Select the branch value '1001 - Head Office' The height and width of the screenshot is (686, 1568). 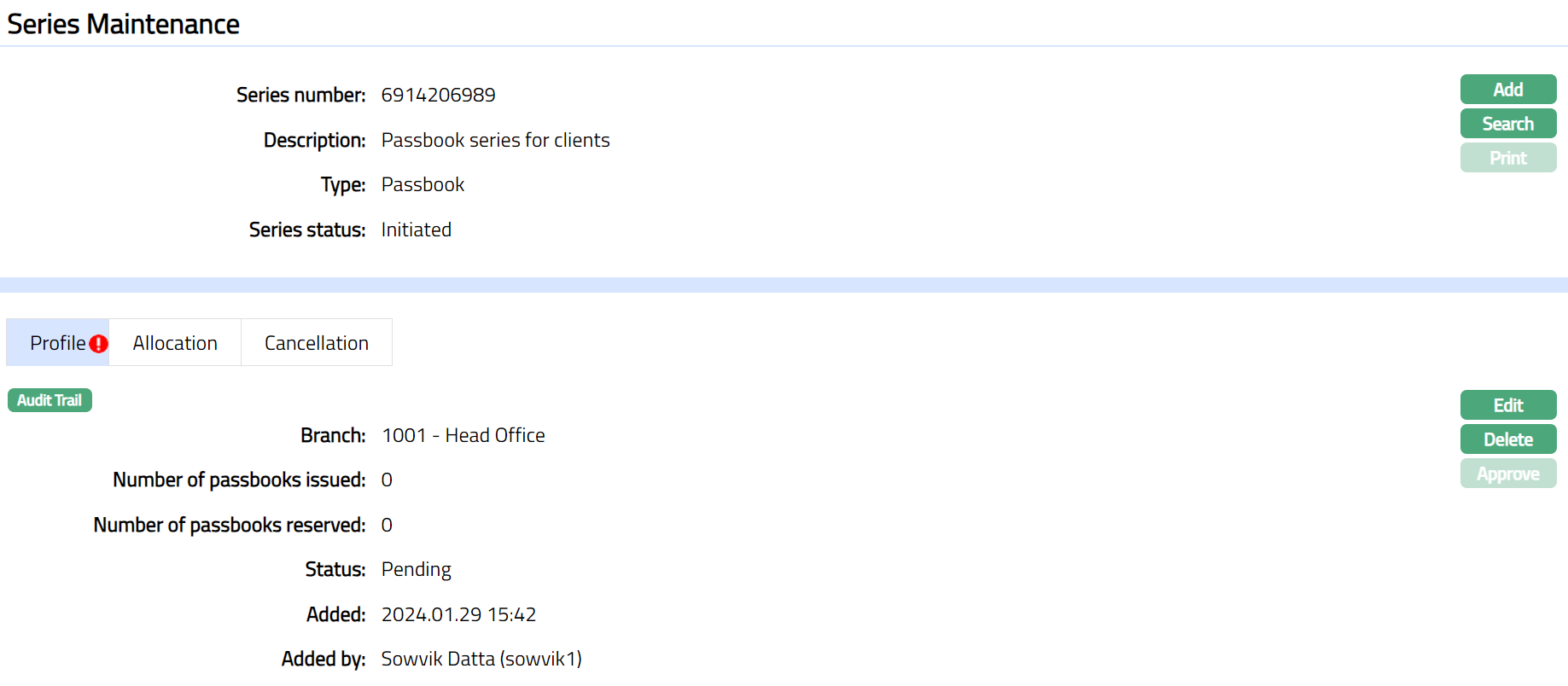coord(463,435)
